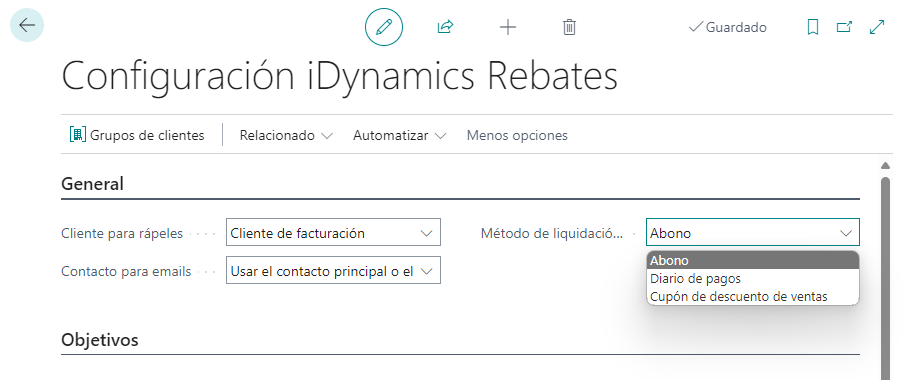Image resolution: width=920 pixels, height=380 pixels.
Task: Open Cliente para rápeles dropdown
Action: coord(333,233)
